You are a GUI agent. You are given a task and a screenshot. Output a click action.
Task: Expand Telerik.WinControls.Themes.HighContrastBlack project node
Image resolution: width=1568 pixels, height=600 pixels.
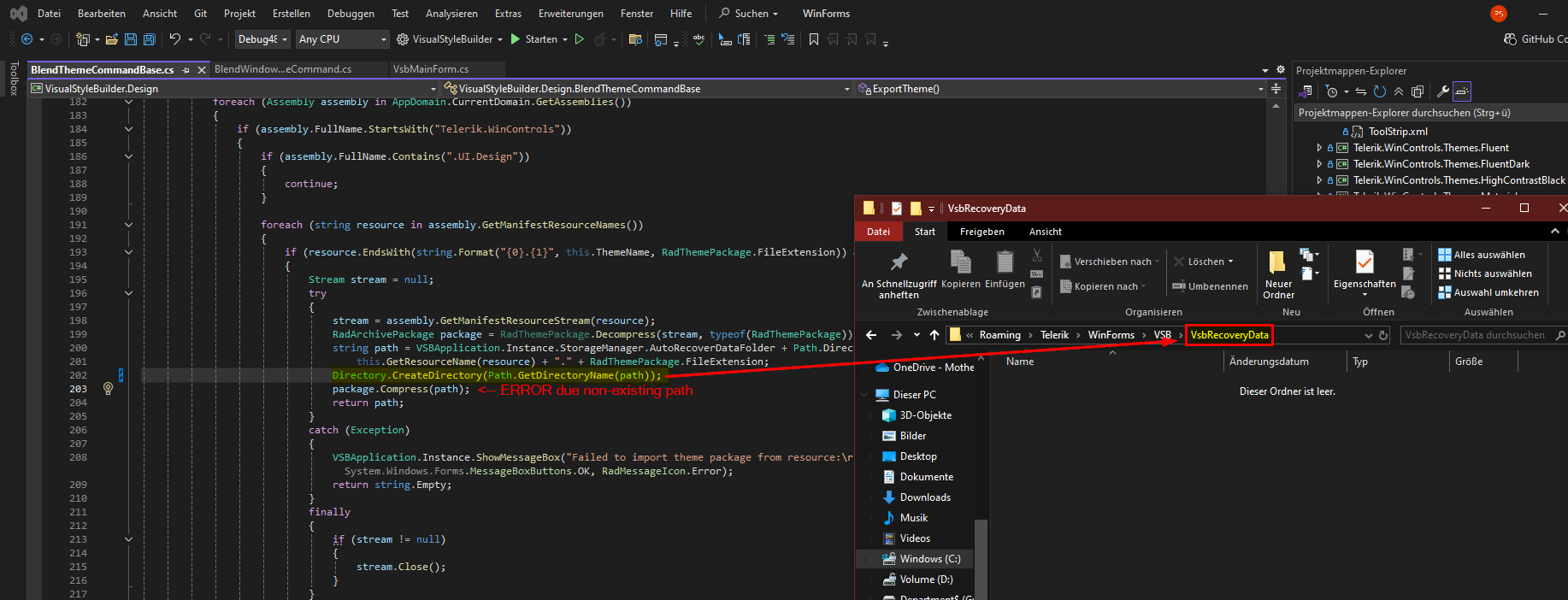[x=1319, y=180]
